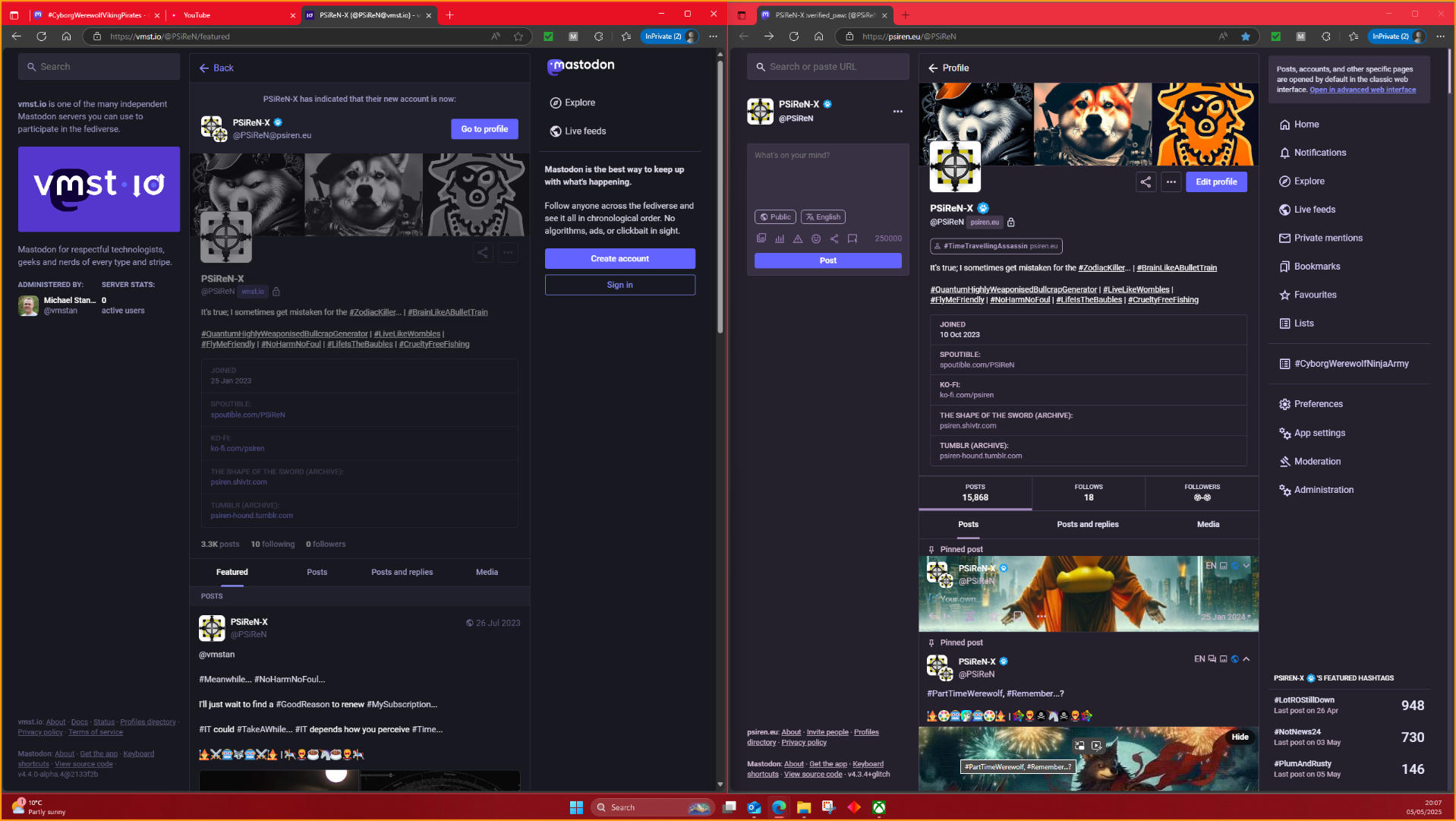Favorite the vmst.io page in address bar

tap(518, 36)
